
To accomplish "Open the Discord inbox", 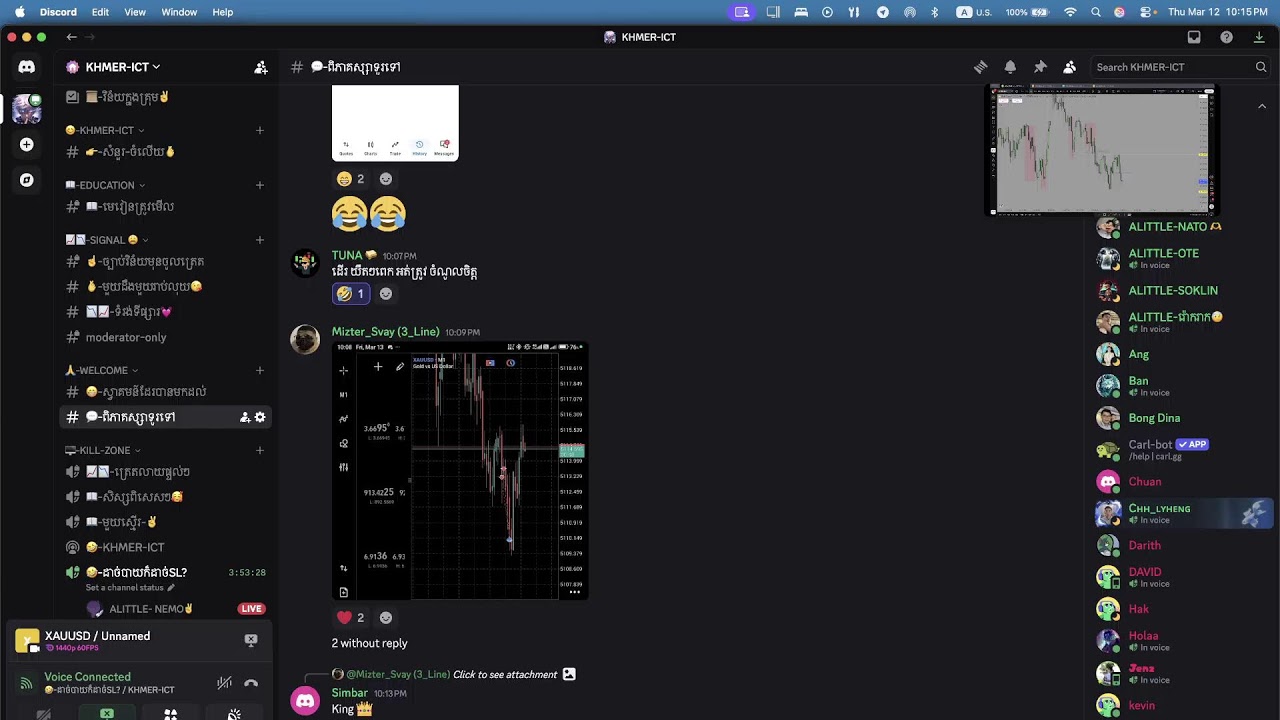I will click(x=1194, y=37).
